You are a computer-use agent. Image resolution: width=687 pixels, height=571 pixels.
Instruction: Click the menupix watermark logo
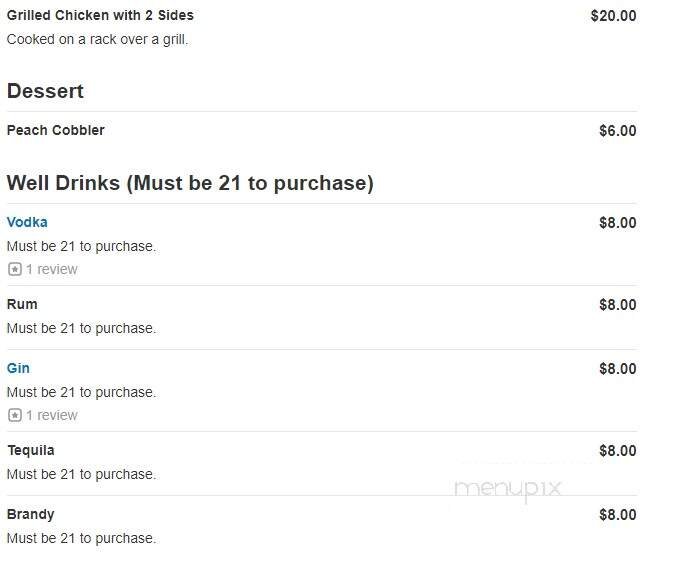point(507,489)
